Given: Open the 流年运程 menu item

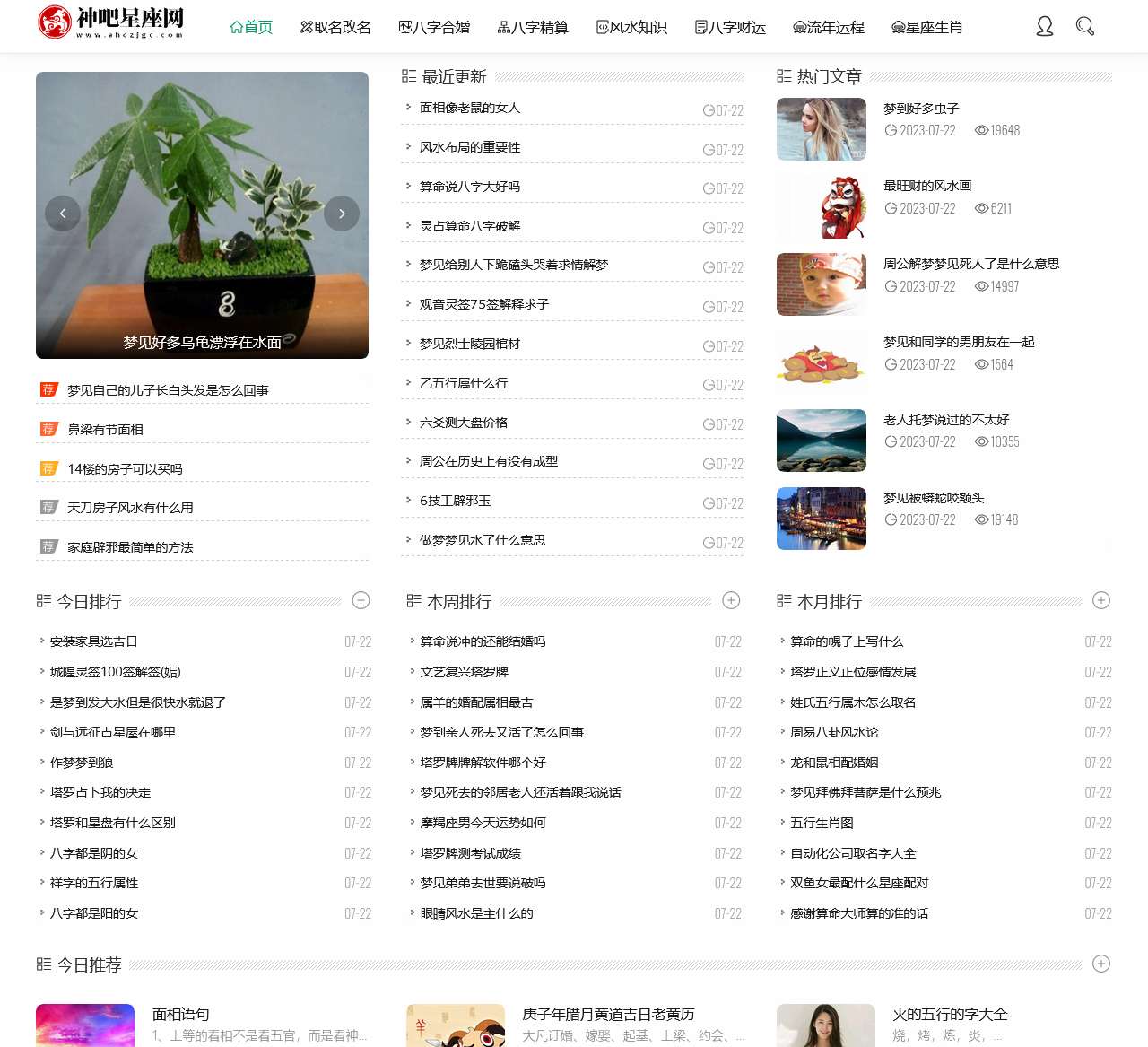Looking at the screenshot, I should [x=829, y=27].
